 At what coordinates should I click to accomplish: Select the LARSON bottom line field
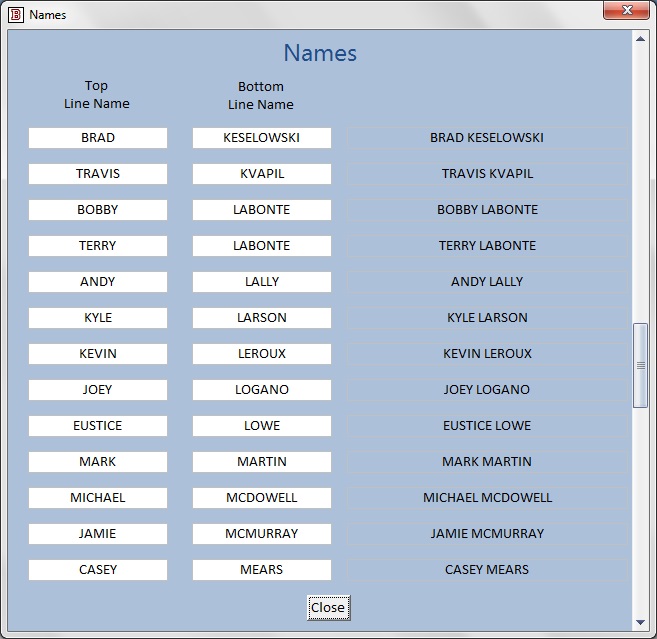(x=262, y=318)
